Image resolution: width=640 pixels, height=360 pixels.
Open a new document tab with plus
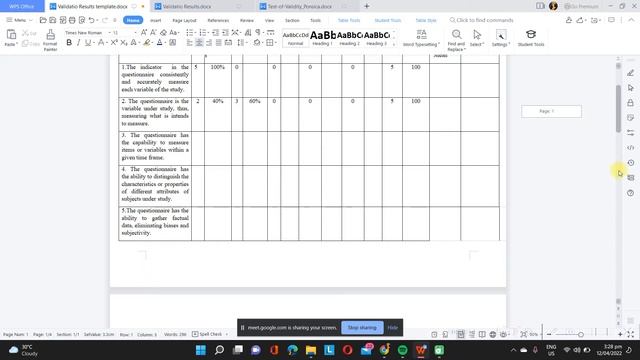(x=367, y=6)
